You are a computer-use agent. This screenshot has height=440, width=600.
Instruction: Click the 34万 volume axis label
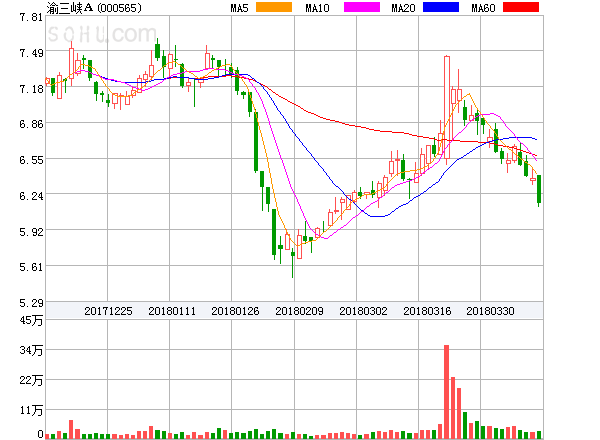(31, 350)
